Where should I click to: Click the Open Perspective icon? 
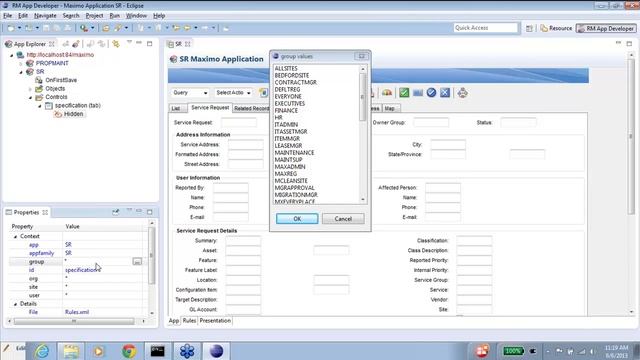pyautogui.click(x=529, y=28)
